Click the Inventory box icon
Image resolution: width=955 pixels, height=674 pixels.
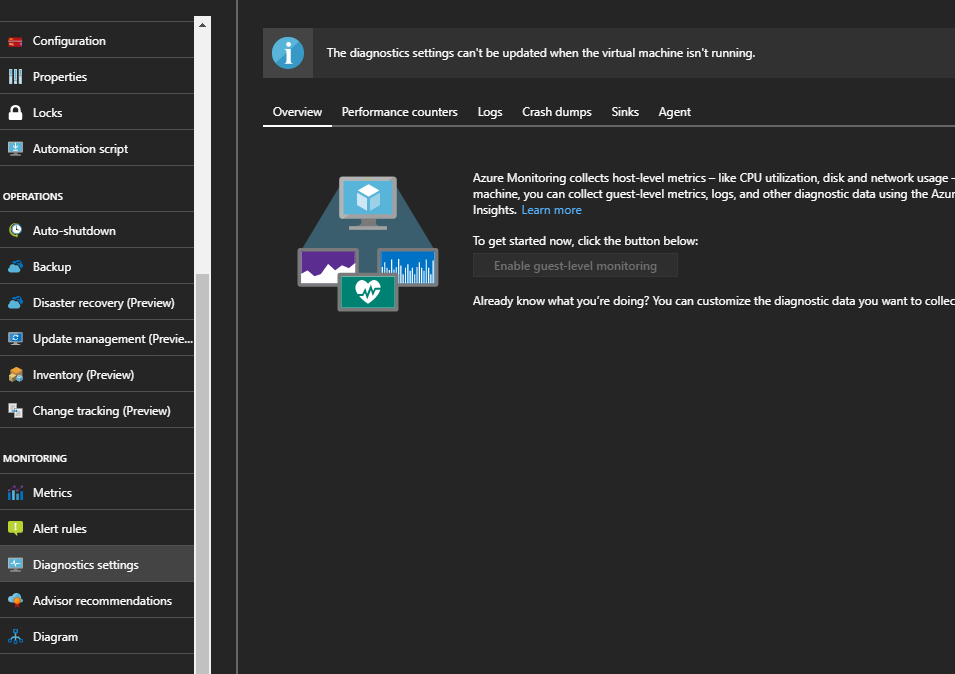coord(15,374)
